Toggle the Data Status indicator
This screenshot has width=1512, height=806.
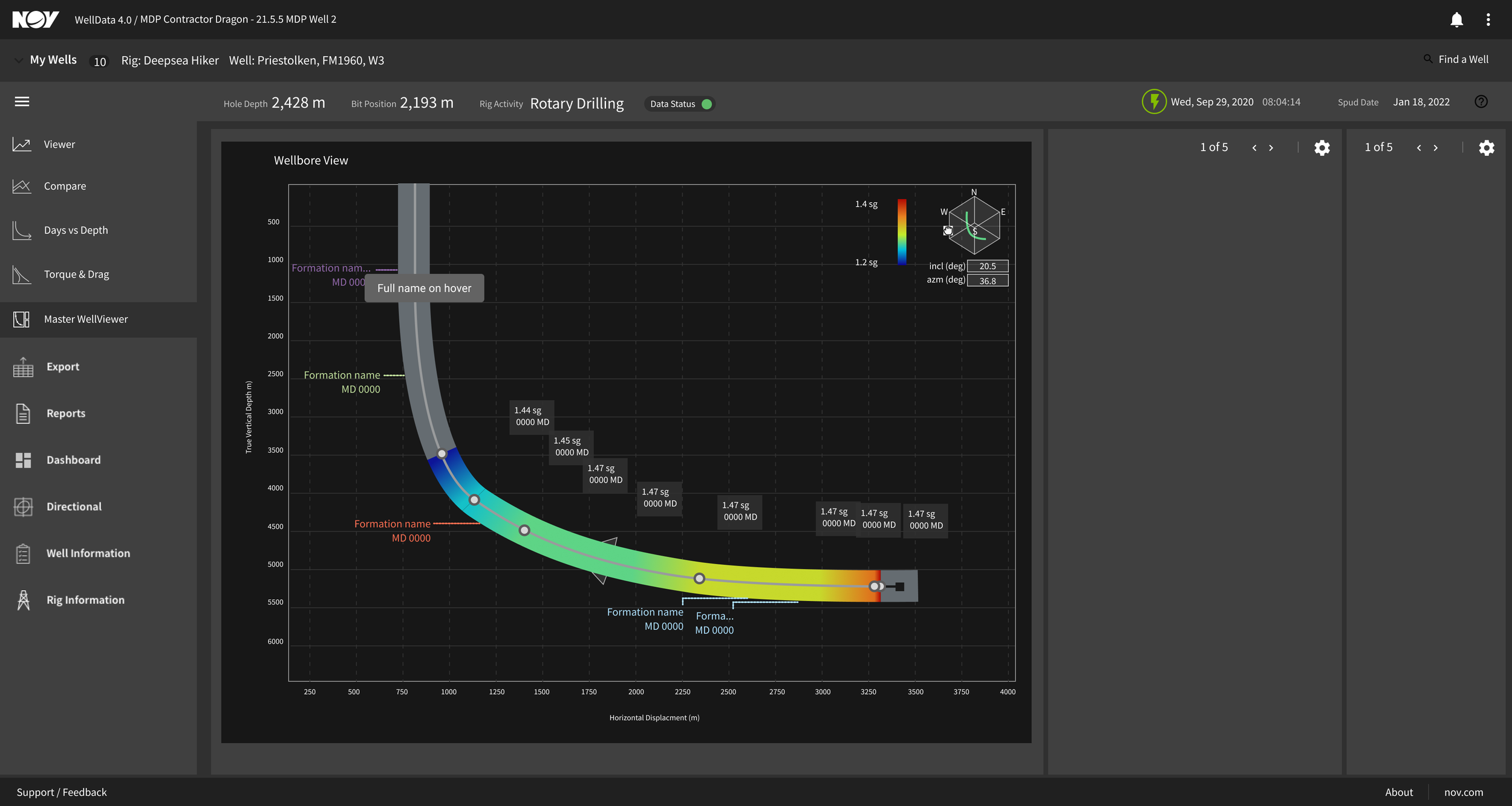(680, 104)
